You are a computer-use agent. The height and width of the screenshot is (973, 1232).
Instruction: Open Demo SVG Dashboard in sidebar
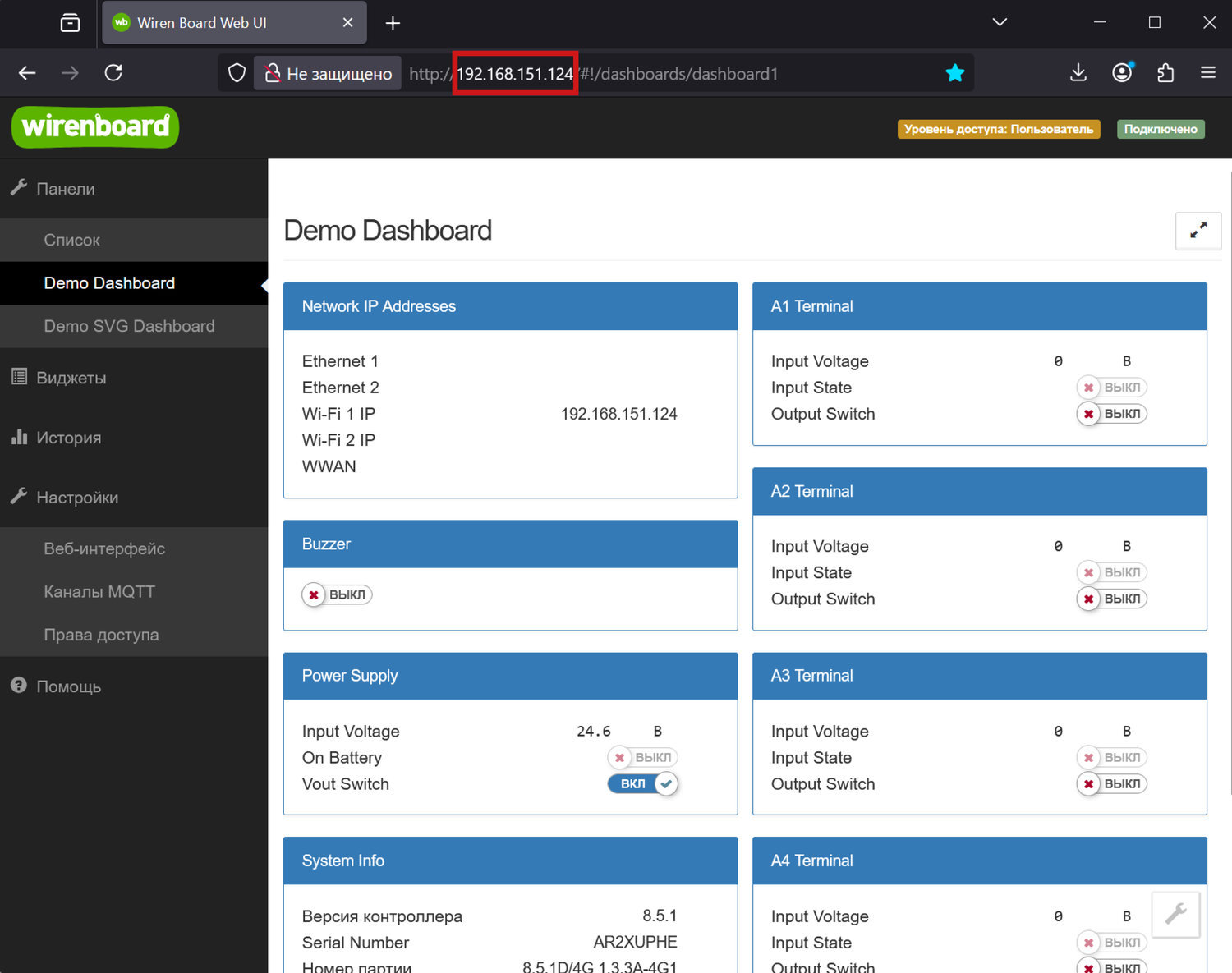point(129,326)
